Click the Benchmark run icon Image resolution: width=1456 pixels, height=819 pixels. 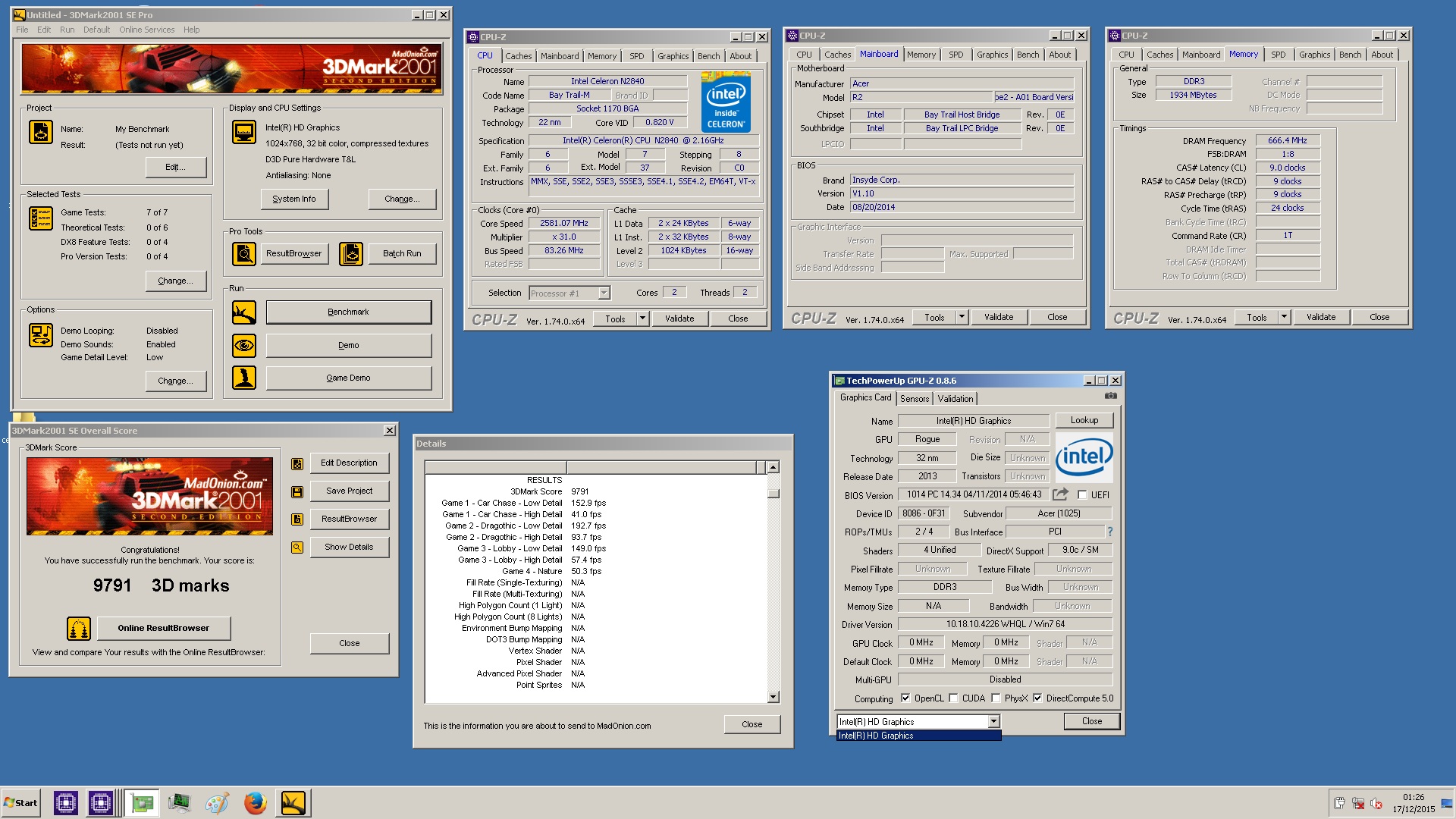click(x=244, y=312)
